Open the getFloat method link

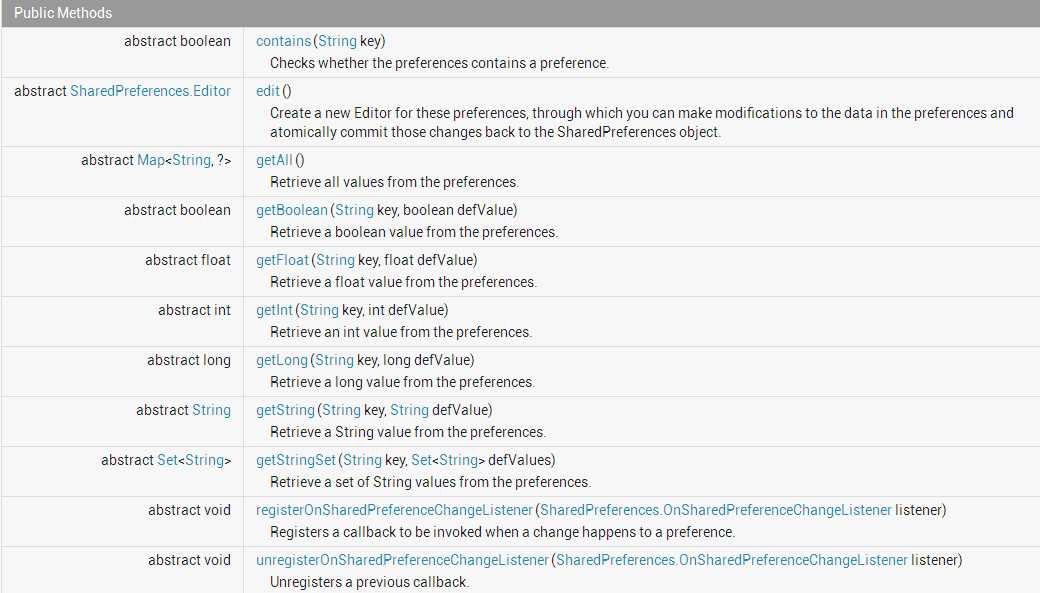(283, 260)
